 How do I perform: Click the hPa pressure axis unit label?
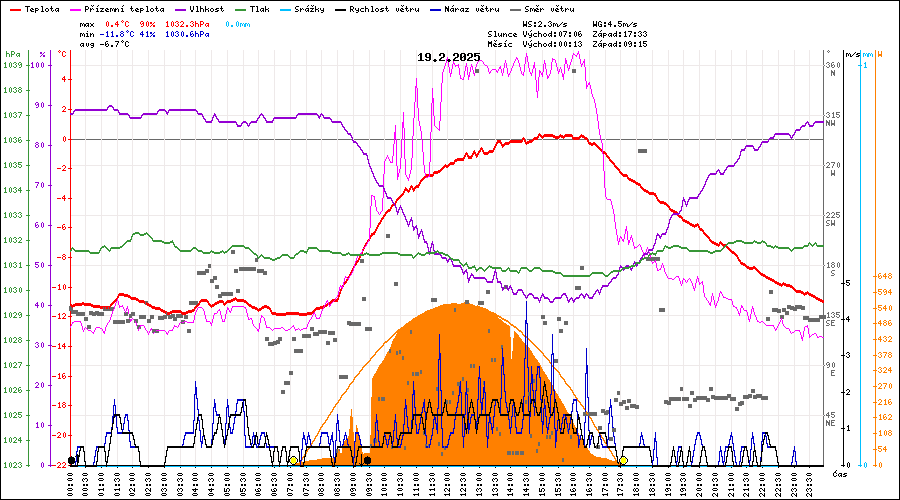12,54
